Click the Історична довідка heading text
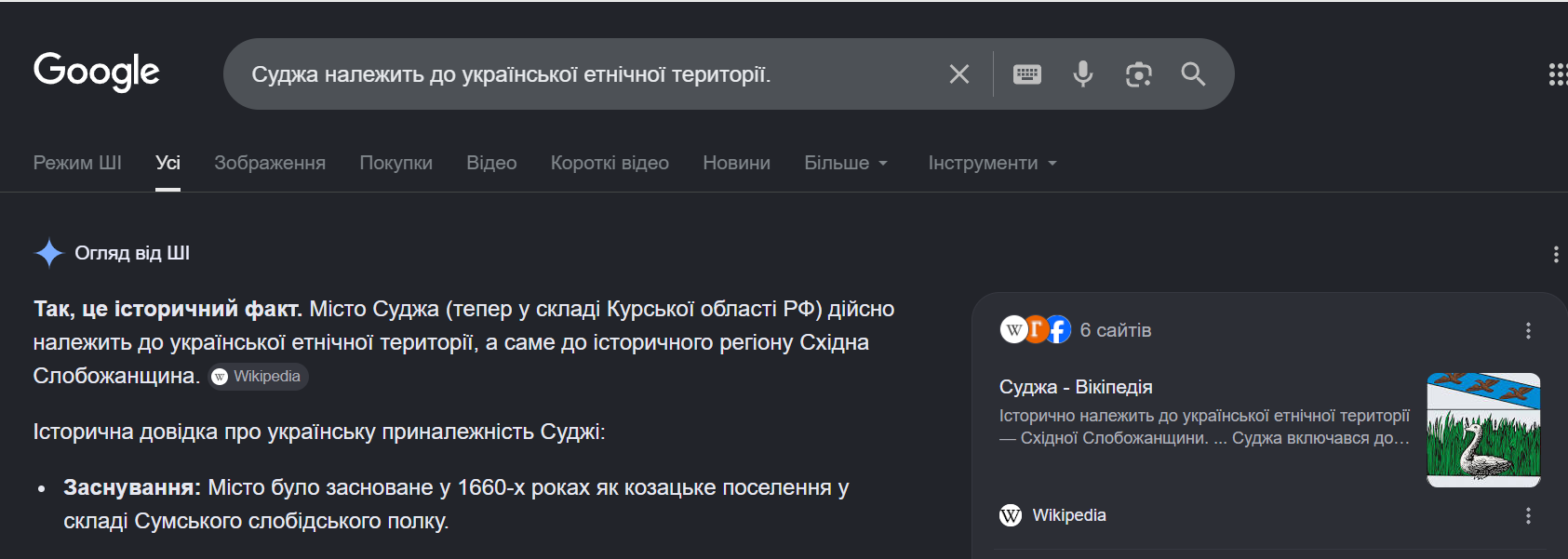Image resolution: width=1568 pixels, height=559 pixels. pos(319,432)
